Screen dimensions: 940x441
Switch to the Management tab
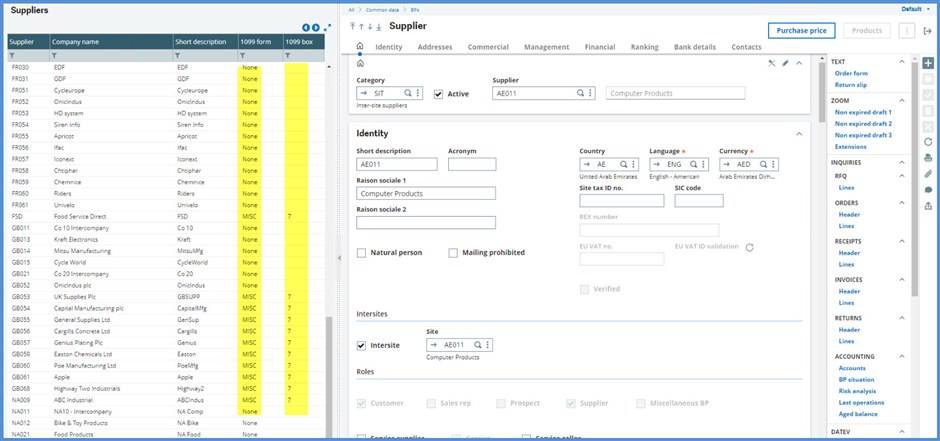546,47
